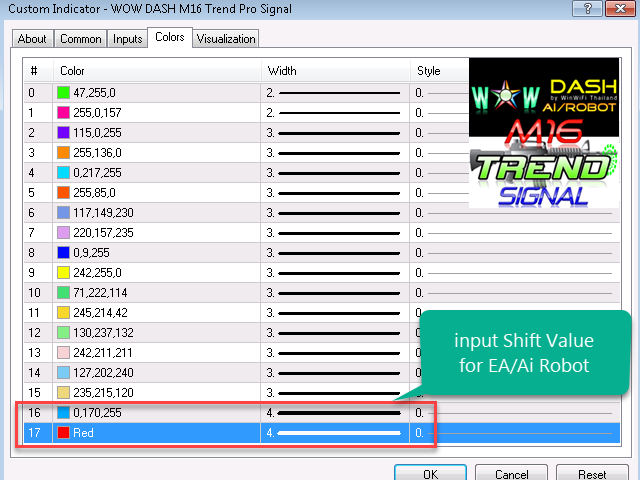Viewport: 640px width, 480px height.
Task: Open the swatch 130,237,132 in row 12
Action: pos(63,333)
